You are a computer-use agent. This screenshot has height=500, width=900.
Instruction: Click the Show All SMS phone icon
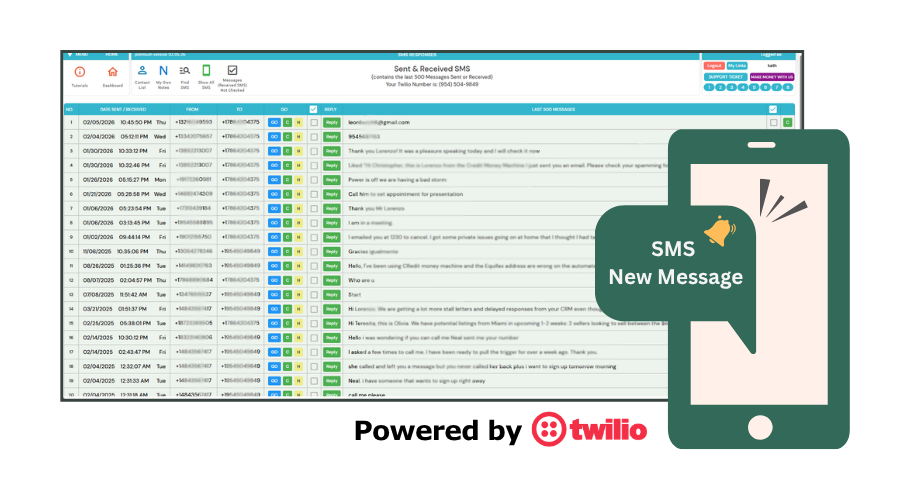point(206,70)
